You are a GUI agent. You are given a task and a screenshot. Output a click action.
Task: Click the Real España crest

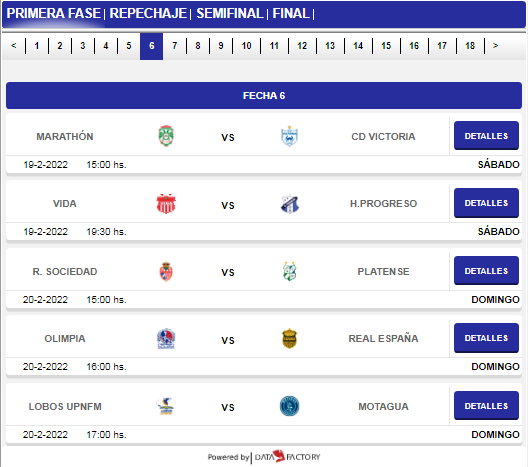289,338
